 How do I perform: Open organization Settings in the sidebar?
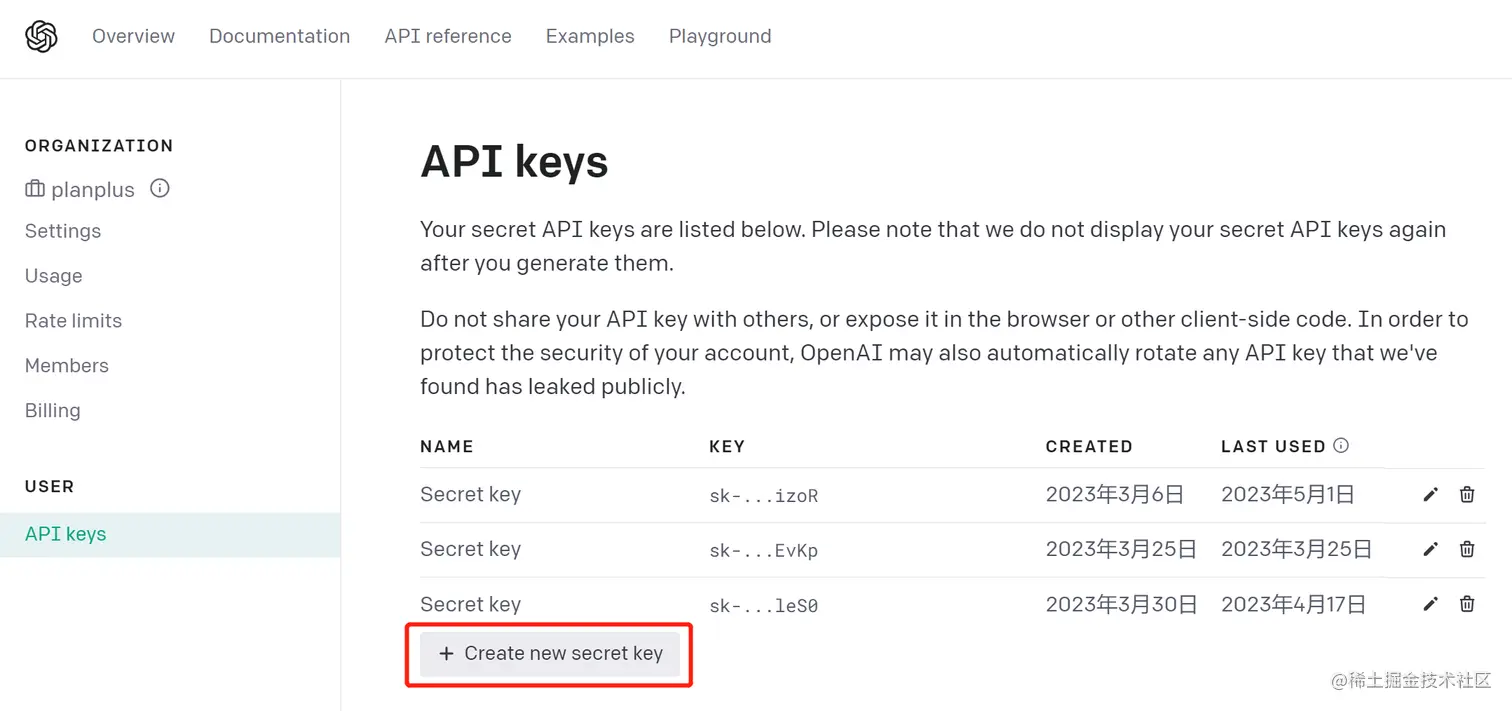click(63, 231)
